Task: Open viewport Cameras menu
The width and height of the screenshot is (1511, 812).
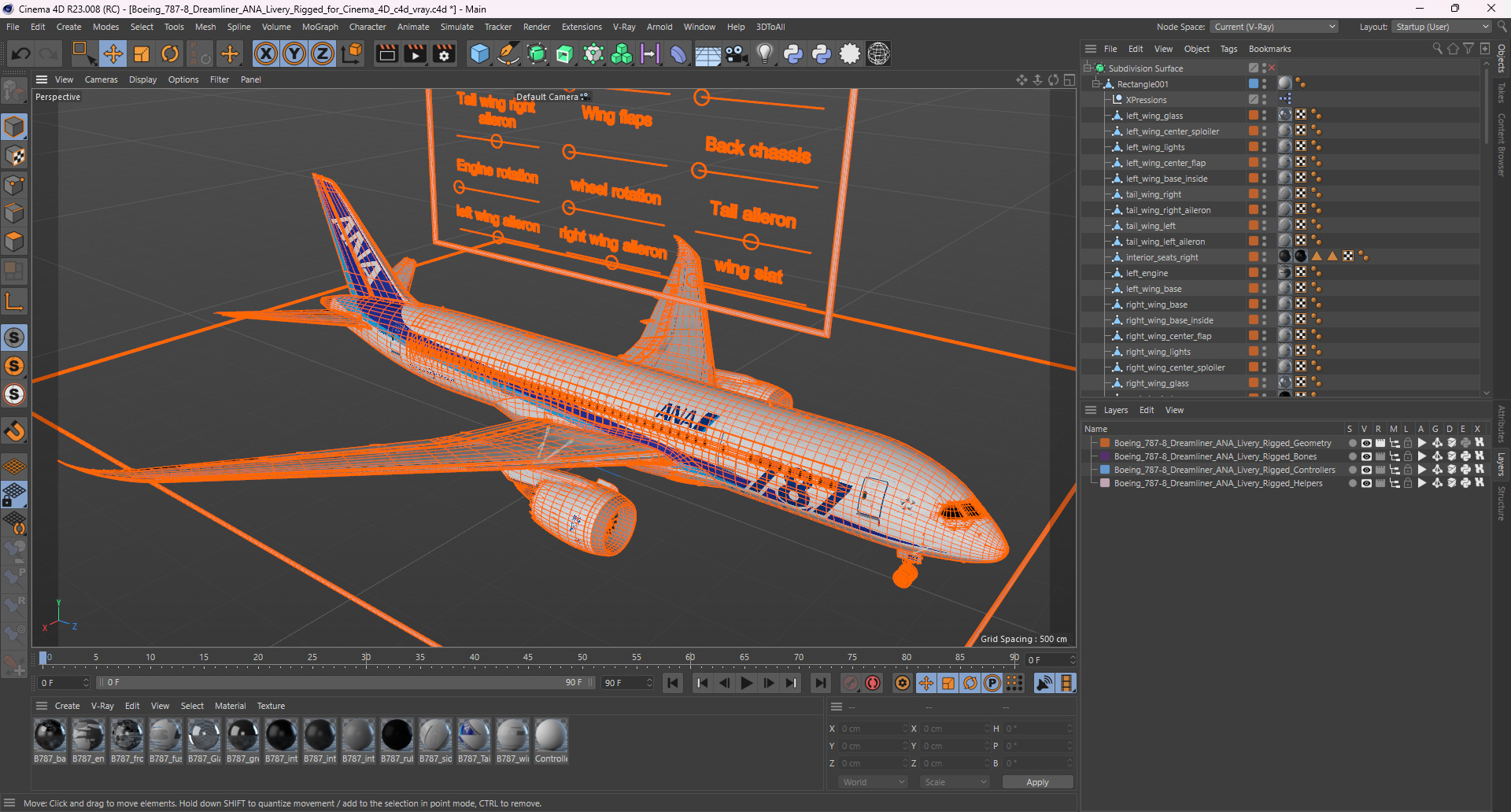Action: [x=101, y=79]
